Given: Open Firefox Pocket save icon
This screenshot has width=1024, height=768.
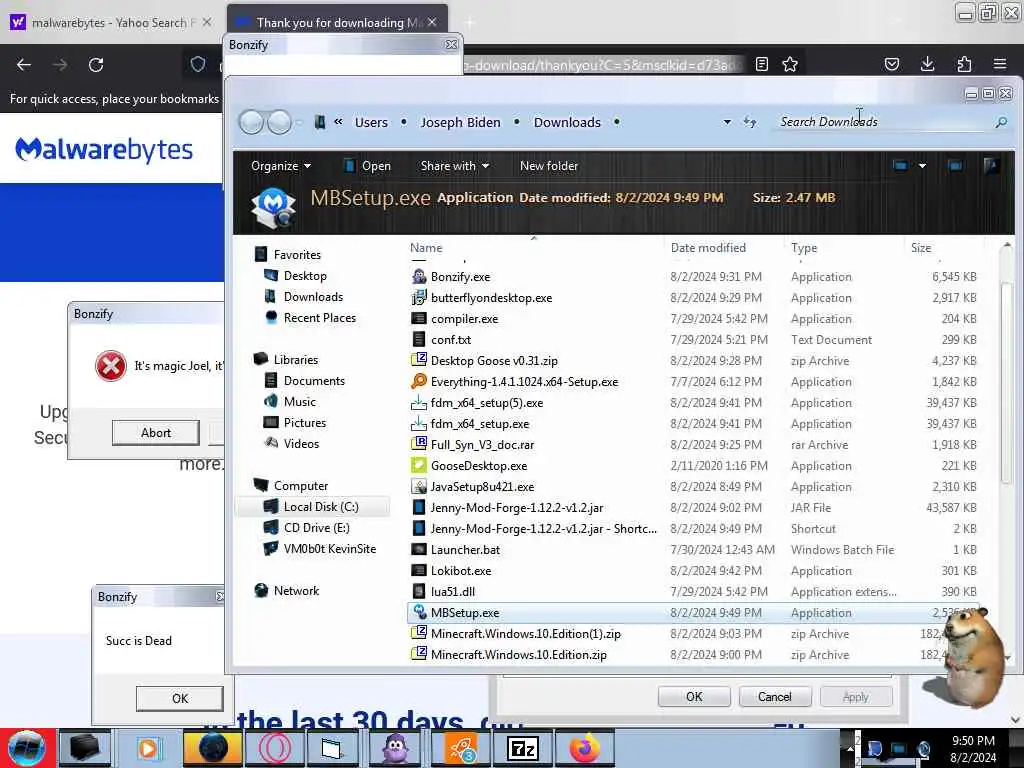Looking at the screenshot, I should coord(892,64).
